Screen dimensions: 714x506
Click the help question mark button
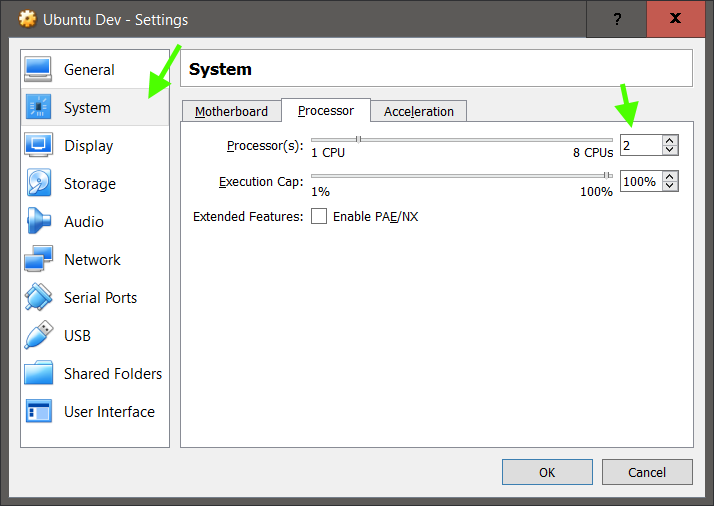point(617,19)
